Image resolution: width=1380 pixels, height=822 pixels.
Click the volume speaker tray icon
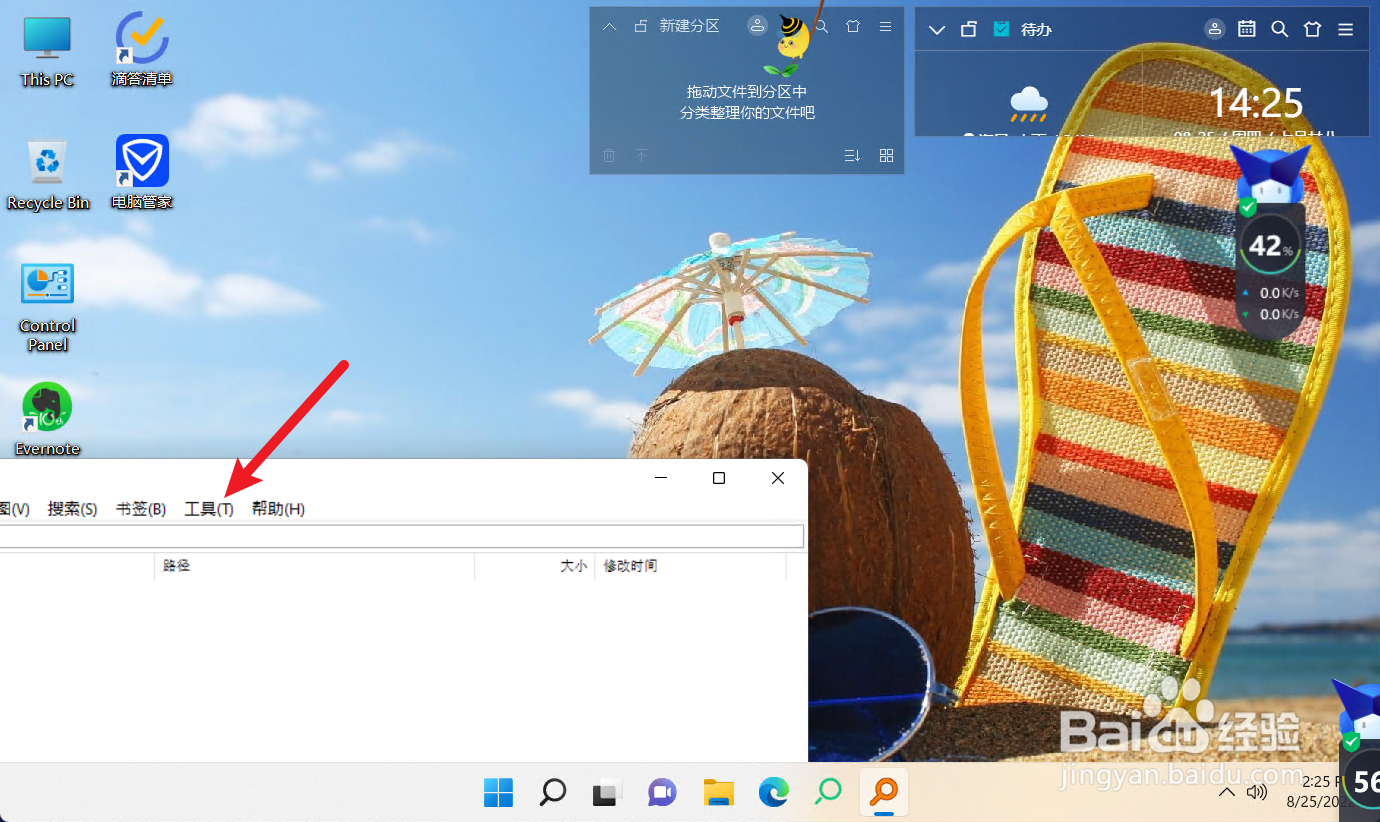point(1257,793)
